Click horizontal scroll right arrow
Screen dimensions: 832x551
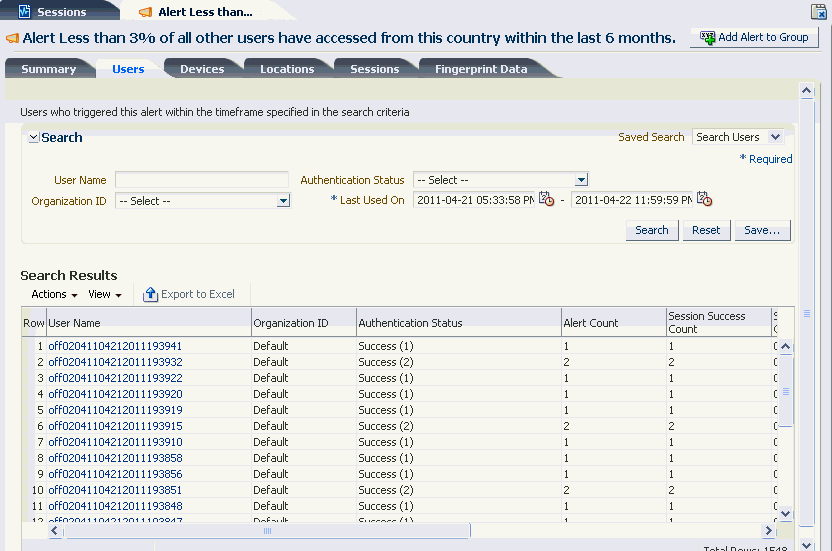coord(768,530)
